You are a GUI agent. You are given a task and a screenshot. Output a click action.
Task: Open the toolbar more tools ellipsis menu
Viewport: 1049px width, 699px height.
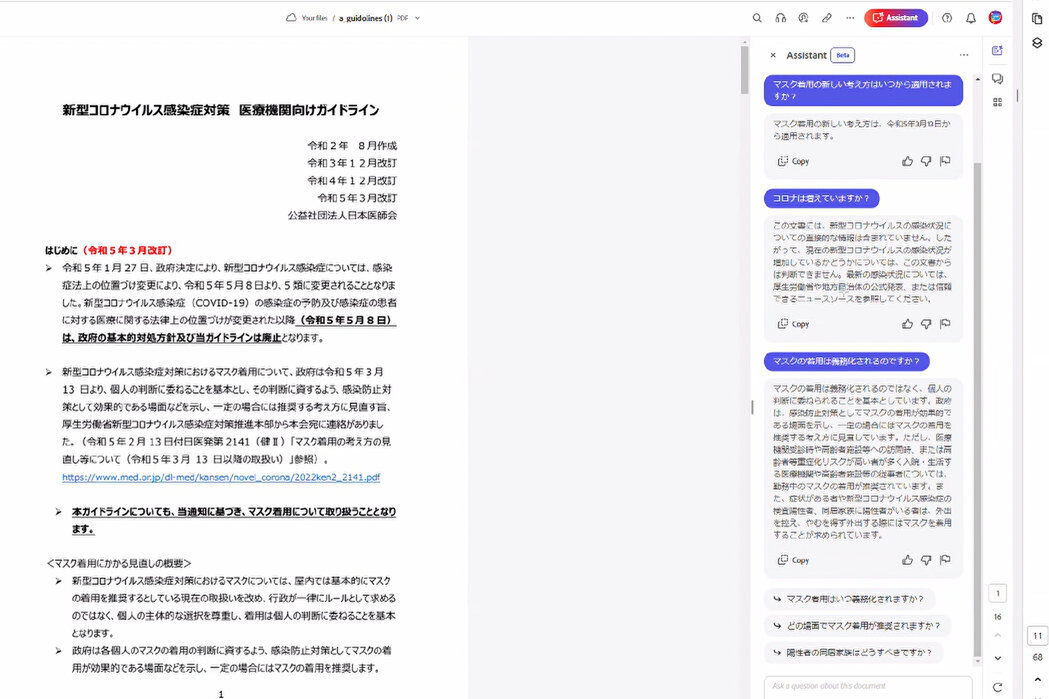pyautogui.click(x=850, y=18)
